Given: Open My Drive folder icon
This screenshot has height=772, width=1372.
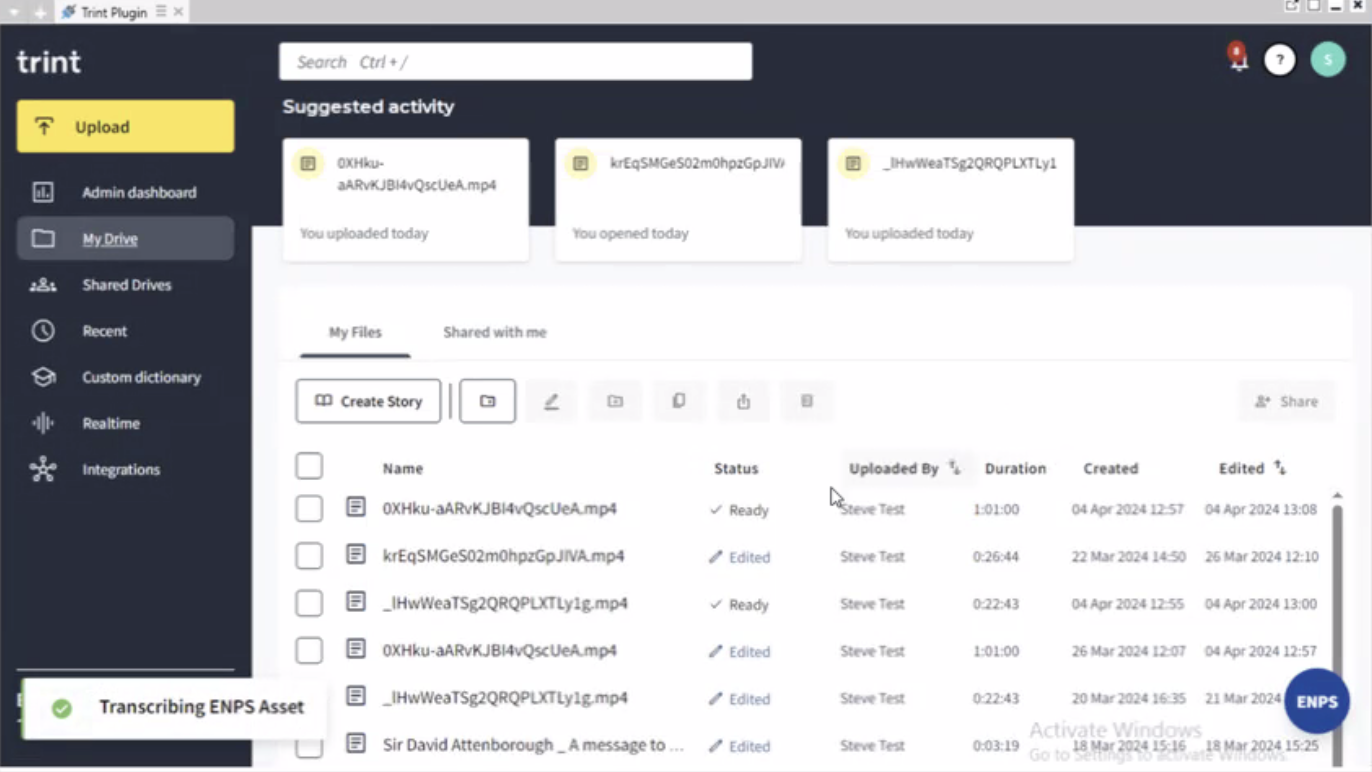Looking at the screenshot, I should tap(43, 239).
